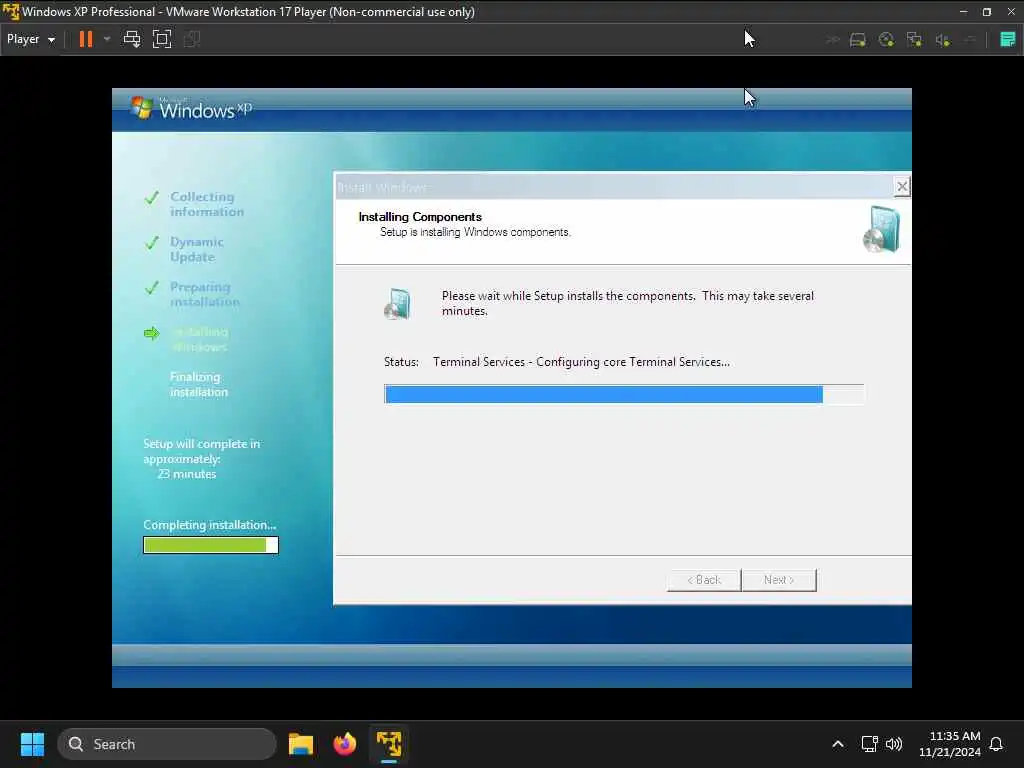The height and width of the screenshot is (768, 1024).
Task: Open notifications bell icon
Action: (996, 744)
